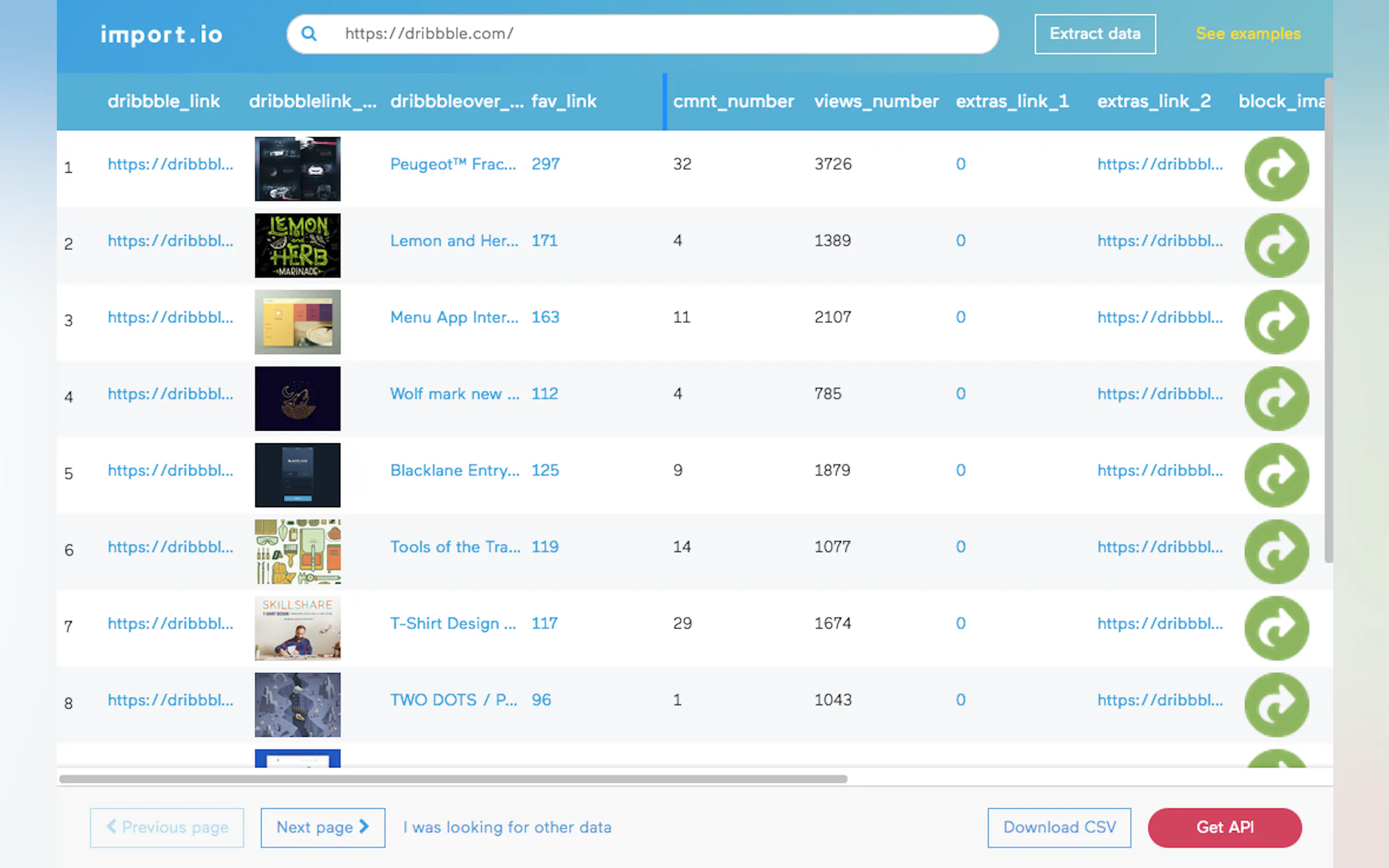Open extras_link_2 URL in row 5
Screen dimensions: 1389x868
(1160, 470)
